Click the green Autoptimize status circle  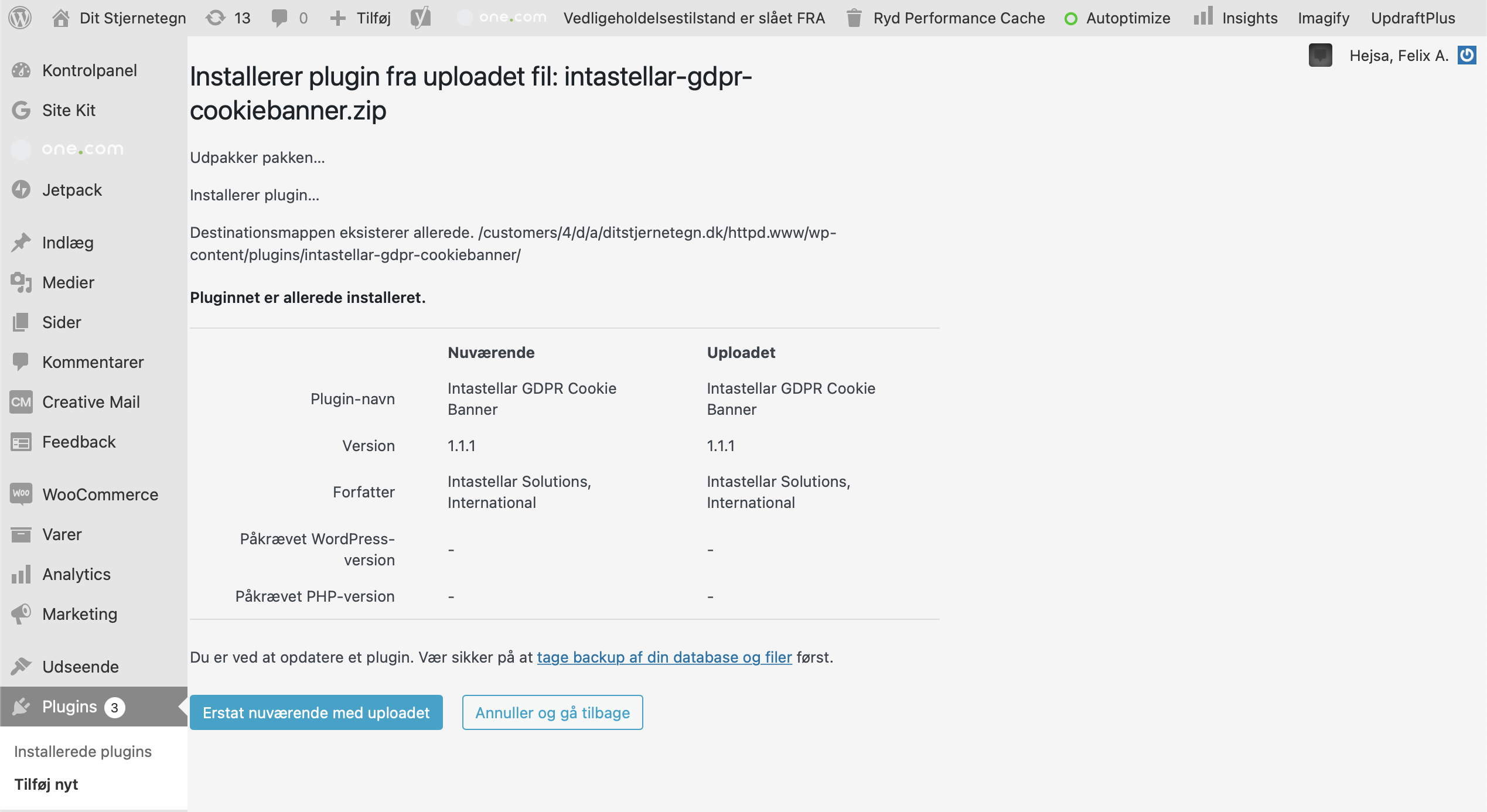(1071, 19)
